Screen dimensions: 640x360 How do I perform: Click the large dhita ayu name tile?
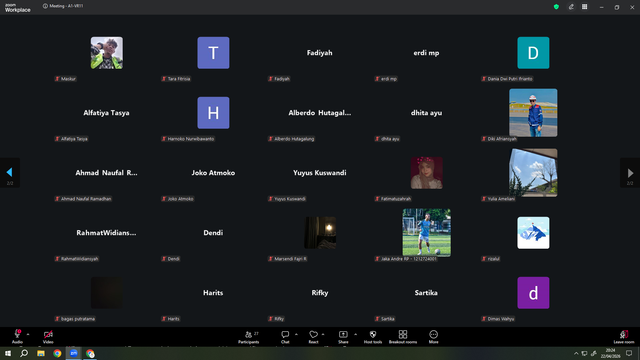coord(426,113)
